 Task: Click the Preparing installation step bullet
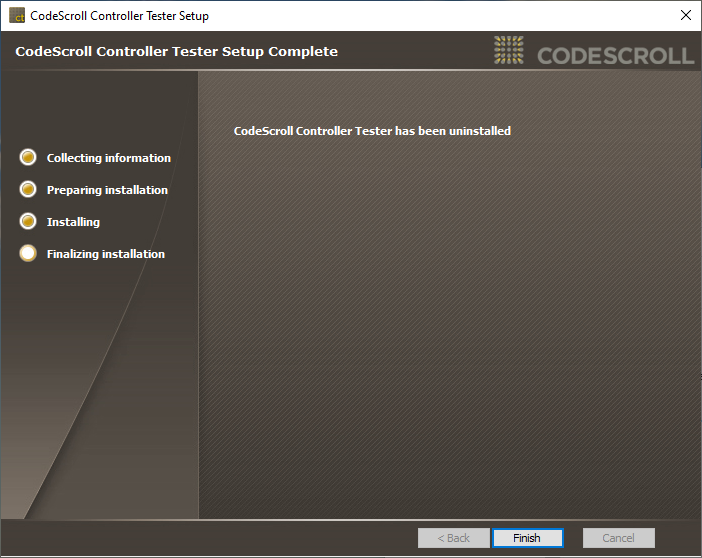click(x=28, y=189)
